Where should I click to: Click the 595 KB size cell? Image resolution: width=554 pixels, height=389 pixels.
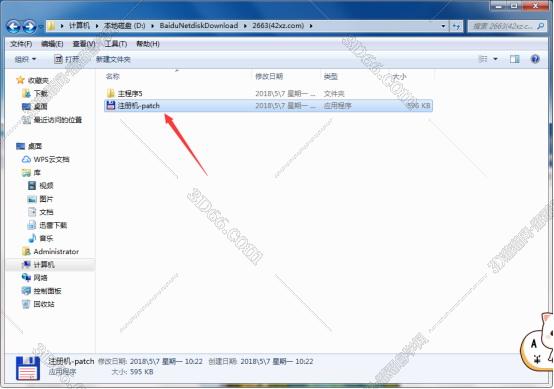pyautogui.click(x=419, y=105)
